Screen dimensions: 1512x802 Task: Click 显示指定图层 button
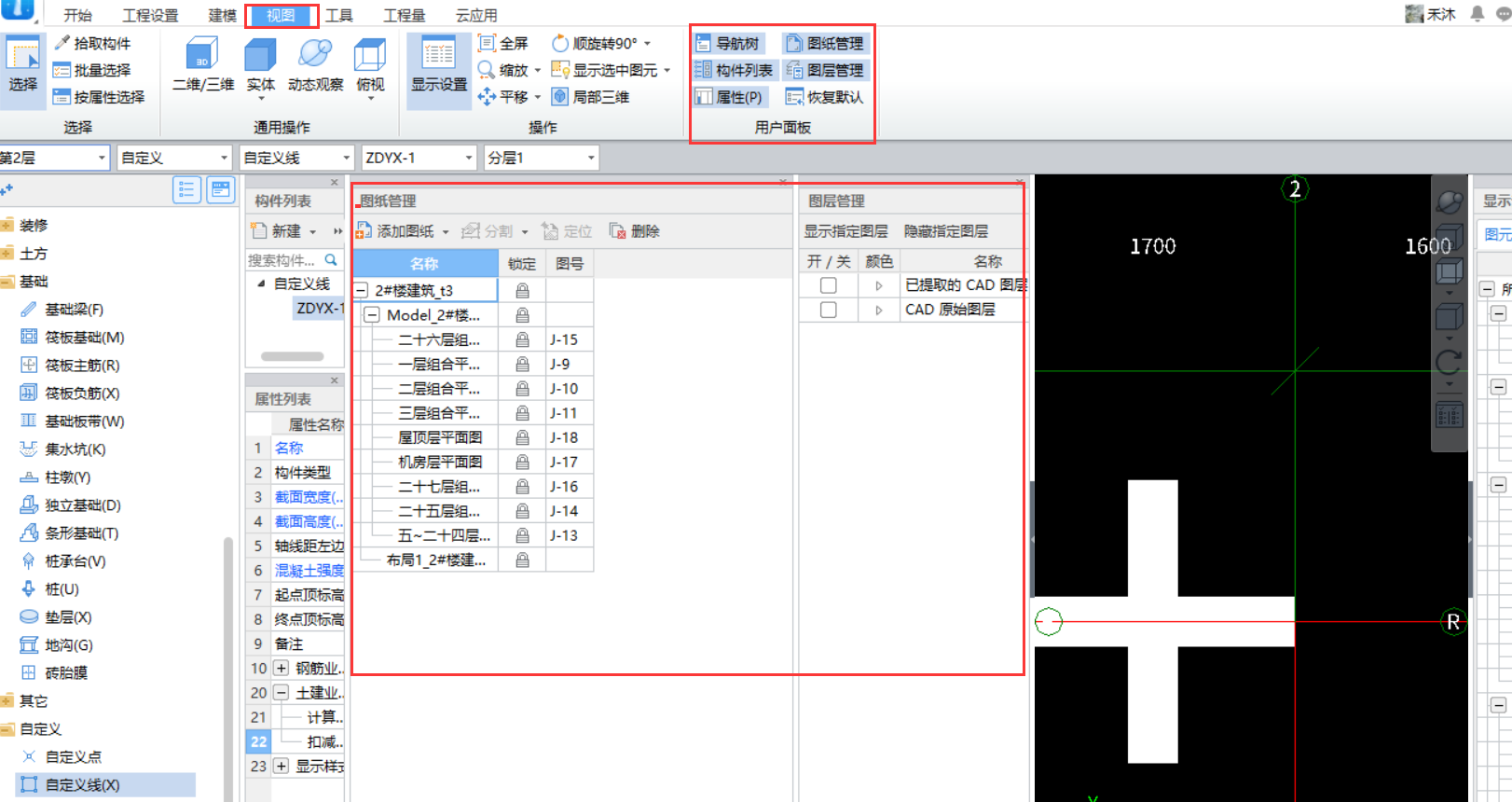pos(845,231)
